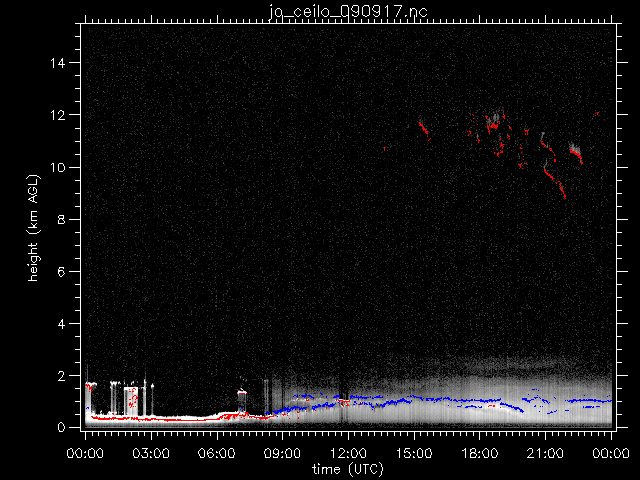Click the 06:00 time tick label

(216, 453)
